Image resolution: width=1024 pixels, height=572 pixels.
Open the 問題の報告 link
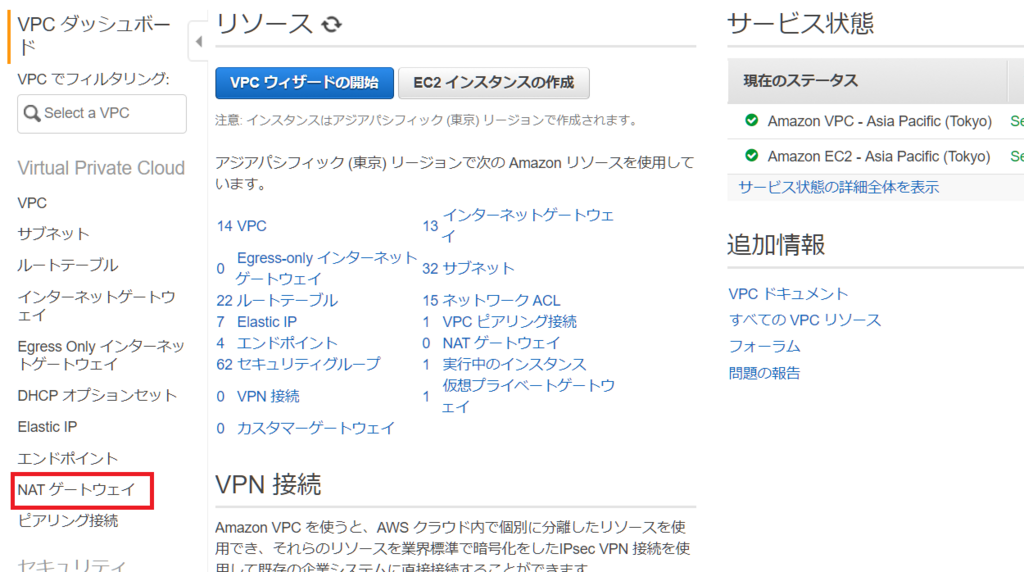click(764, 373)
